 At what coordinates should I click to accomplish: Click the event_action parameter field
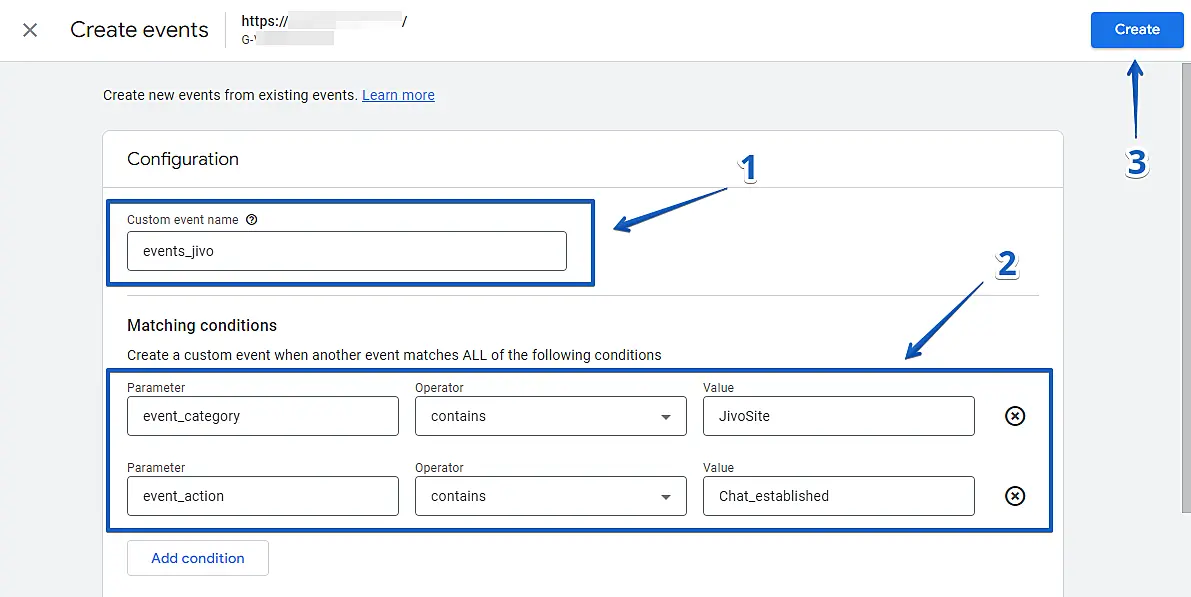(262, 496)
